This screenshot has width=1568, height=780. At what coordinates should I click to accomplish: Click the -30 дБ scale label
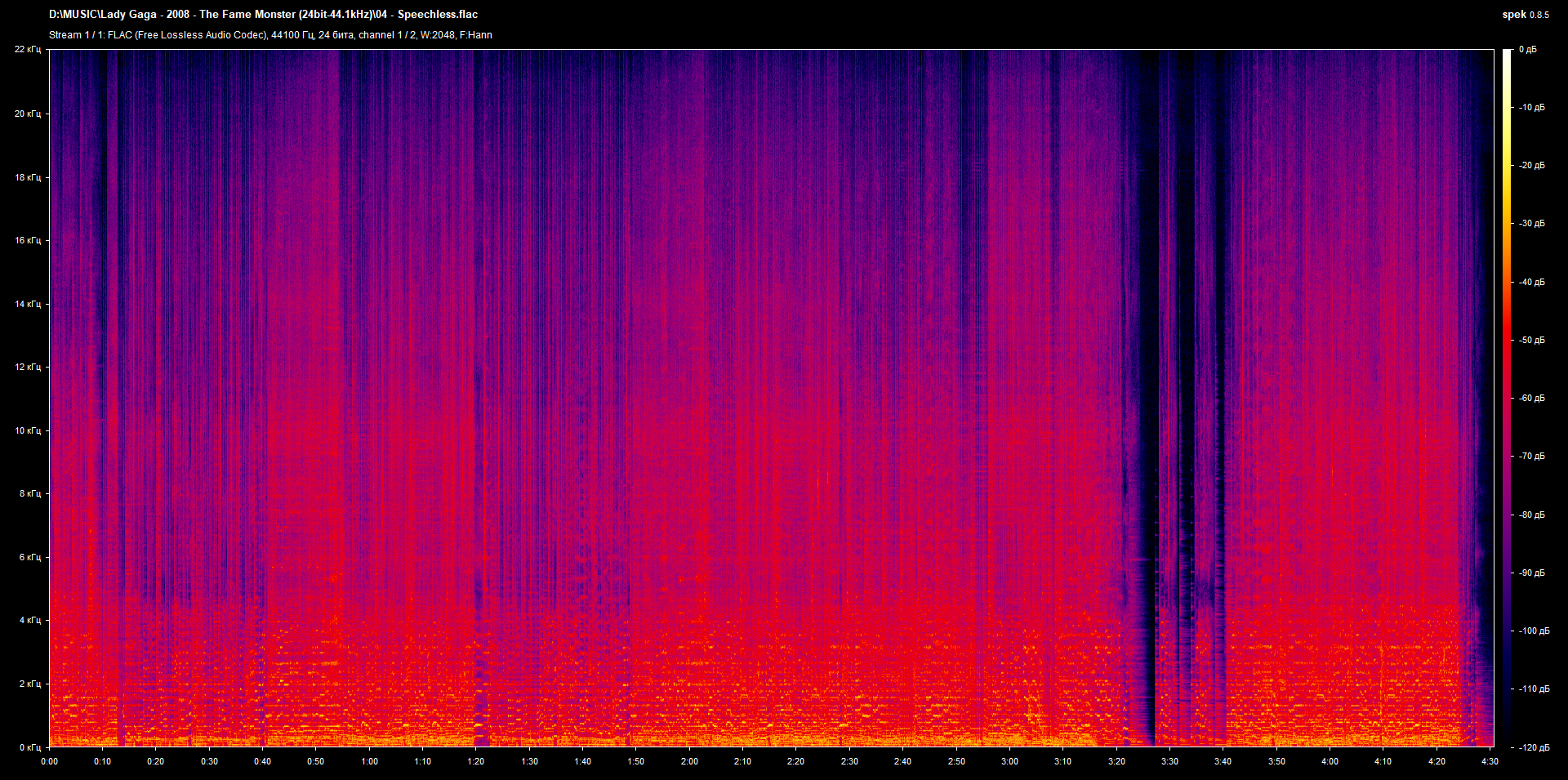click(x=1531, y=224)
